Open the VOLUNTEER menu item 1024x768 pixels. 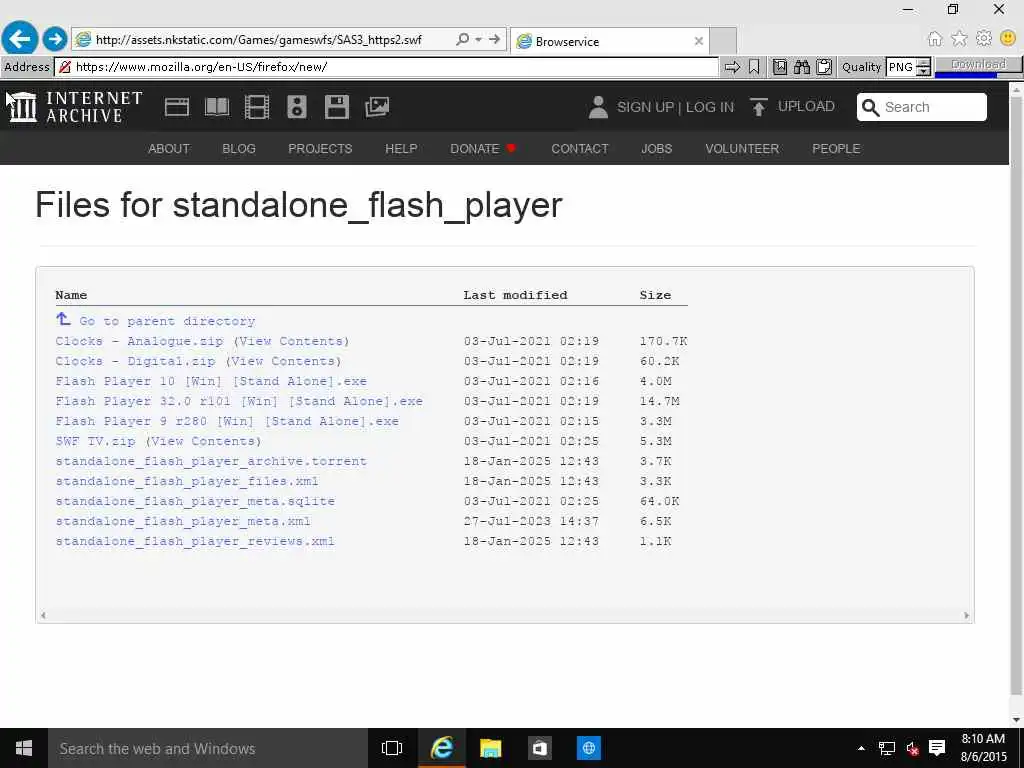coord(742,149)
